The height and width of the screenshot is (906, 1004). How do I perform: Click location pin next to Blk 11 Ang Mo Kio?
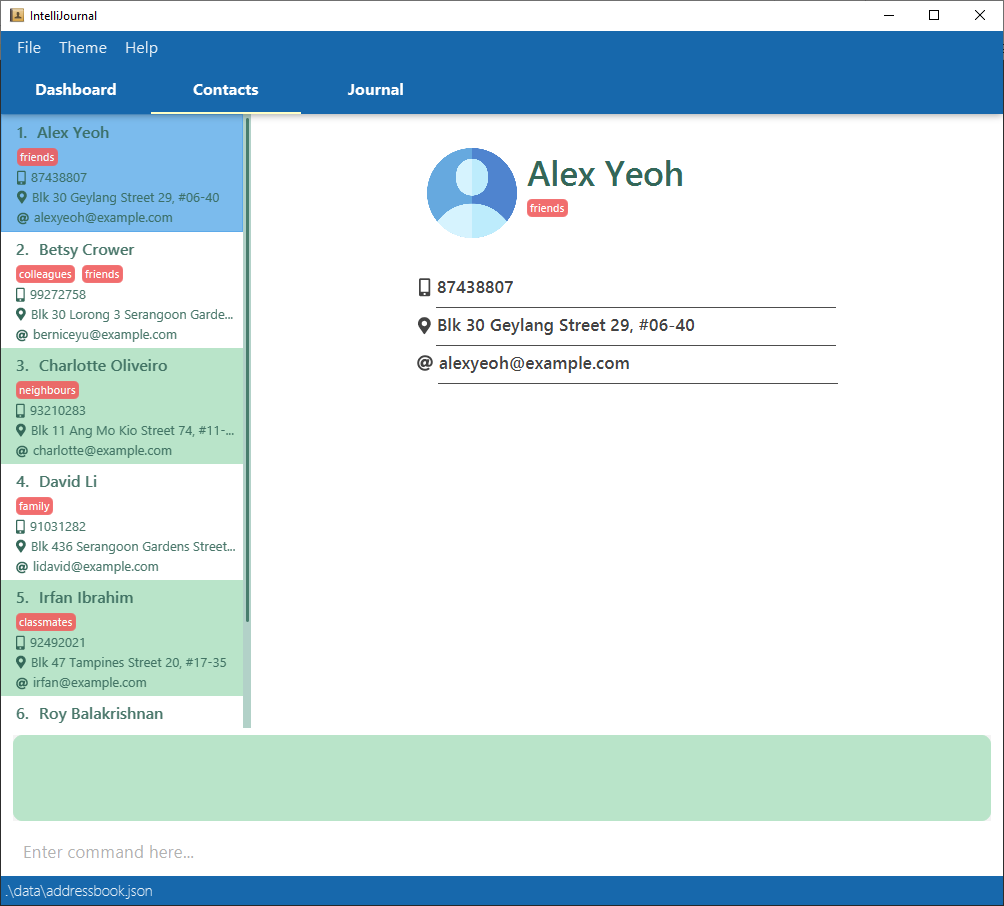[21, 430]
